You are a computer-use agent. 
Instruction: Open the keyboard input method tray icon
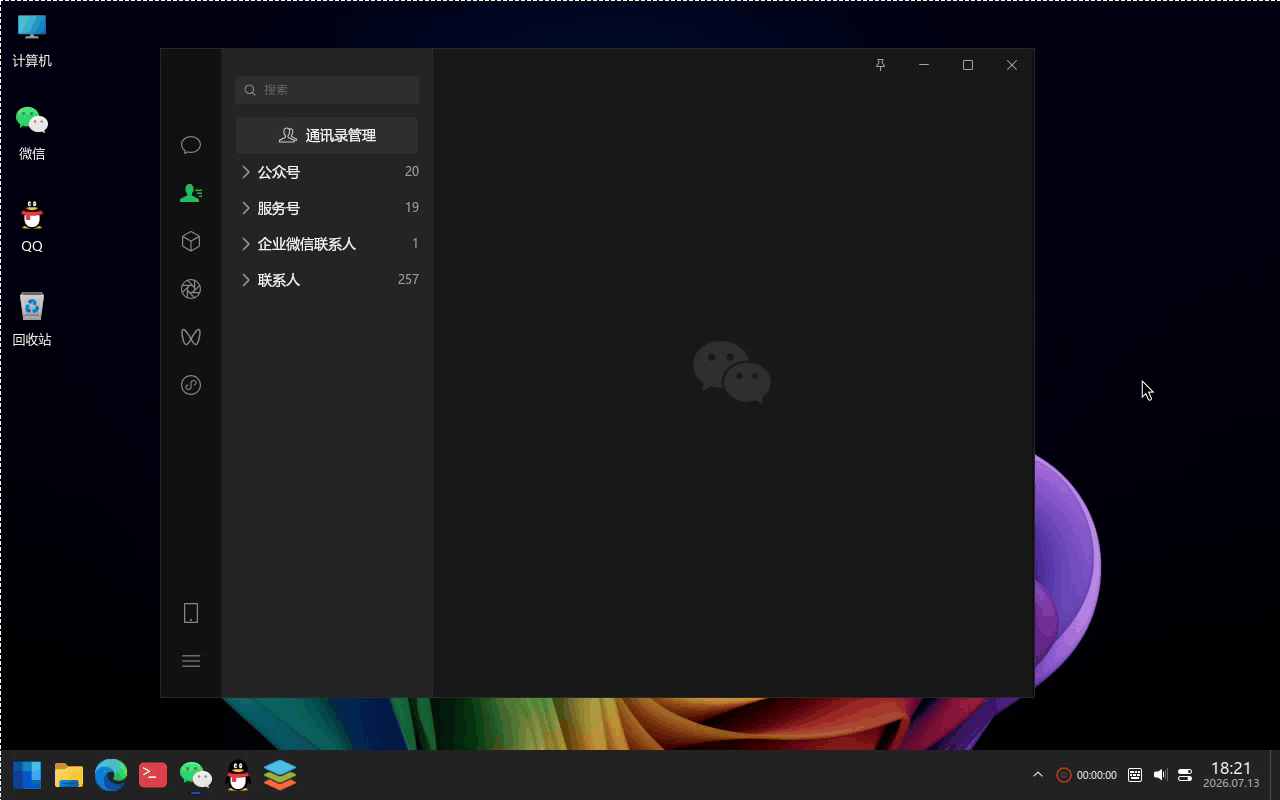point(1135,775)
